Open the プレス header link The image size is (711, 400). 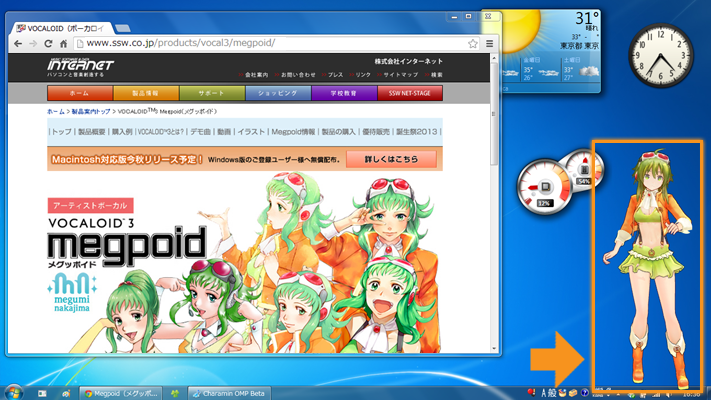tap(335, 75)
